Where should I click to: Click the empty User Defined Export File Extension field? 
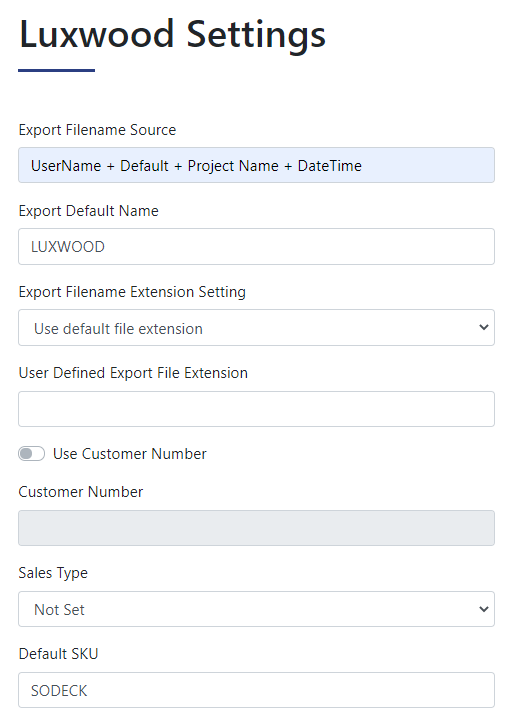(x=256, y=409)
